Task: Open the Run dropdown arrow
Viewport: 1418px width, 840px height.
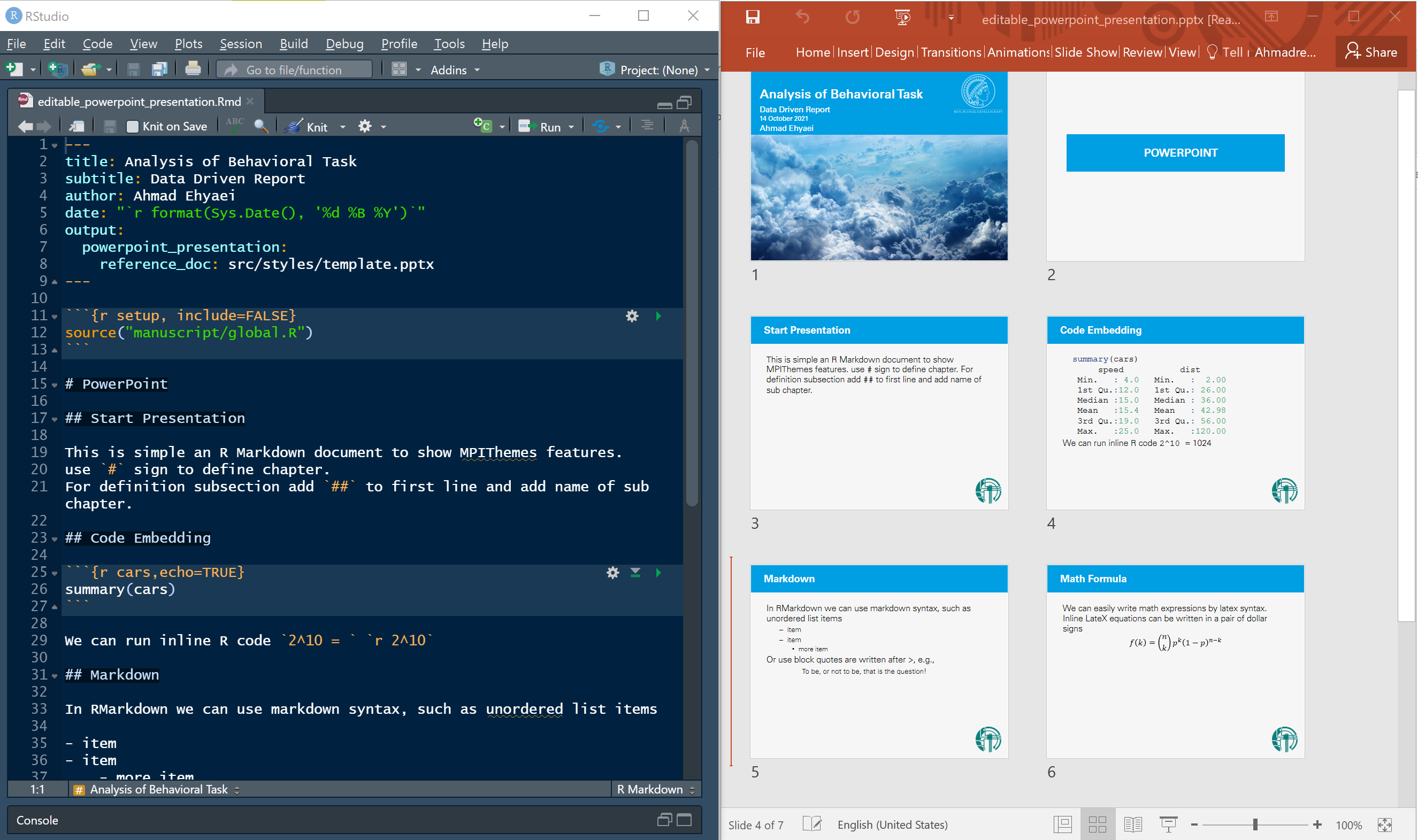Action: [x=571, y=127]
